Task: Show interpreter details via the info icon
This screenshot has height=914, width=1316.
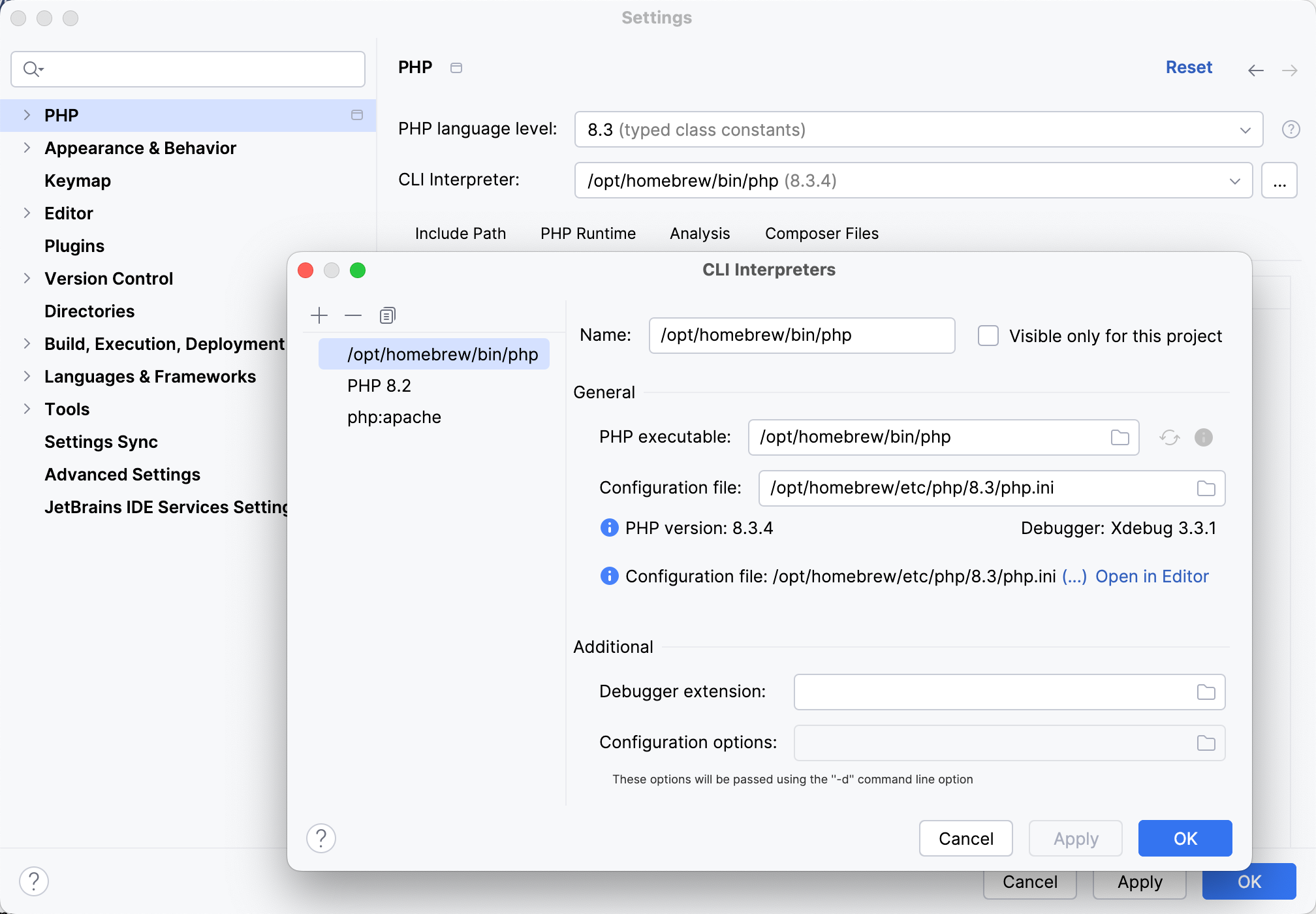Action: (1204, 437)
